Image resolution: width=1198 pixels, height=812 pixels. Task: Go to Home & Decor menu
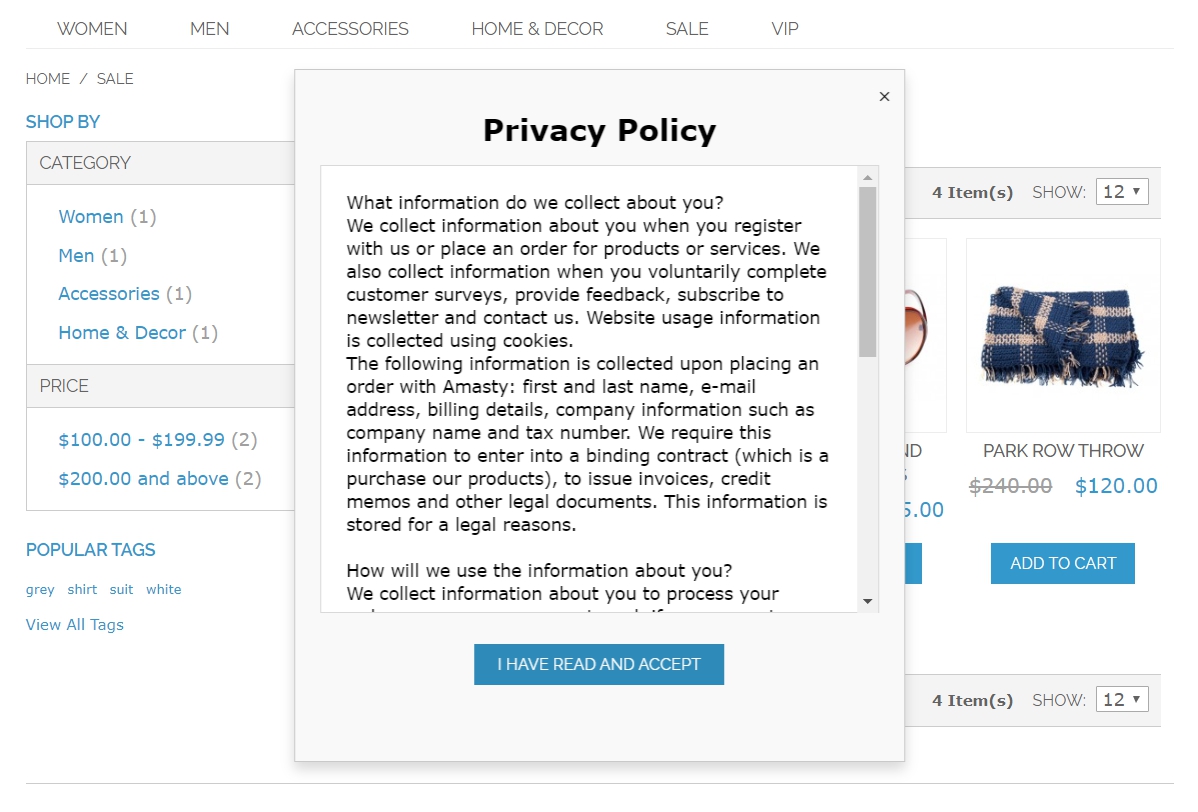(537, 29)
